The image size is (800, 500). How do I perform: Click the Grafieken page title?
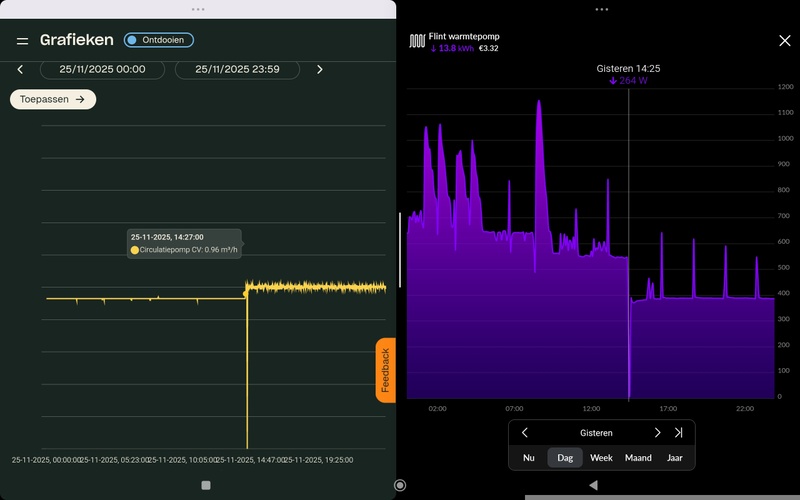coord(77,40)
